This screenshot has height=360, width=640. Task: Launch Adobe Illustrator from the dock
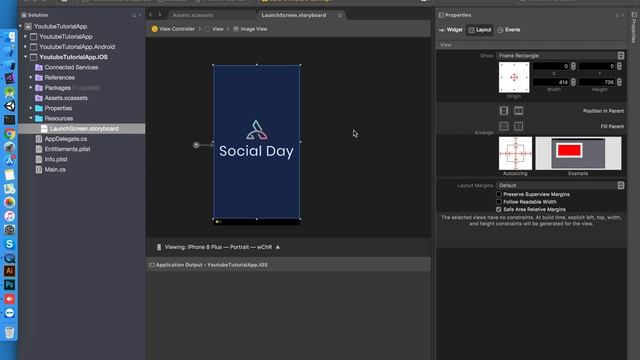click(9, 271)
